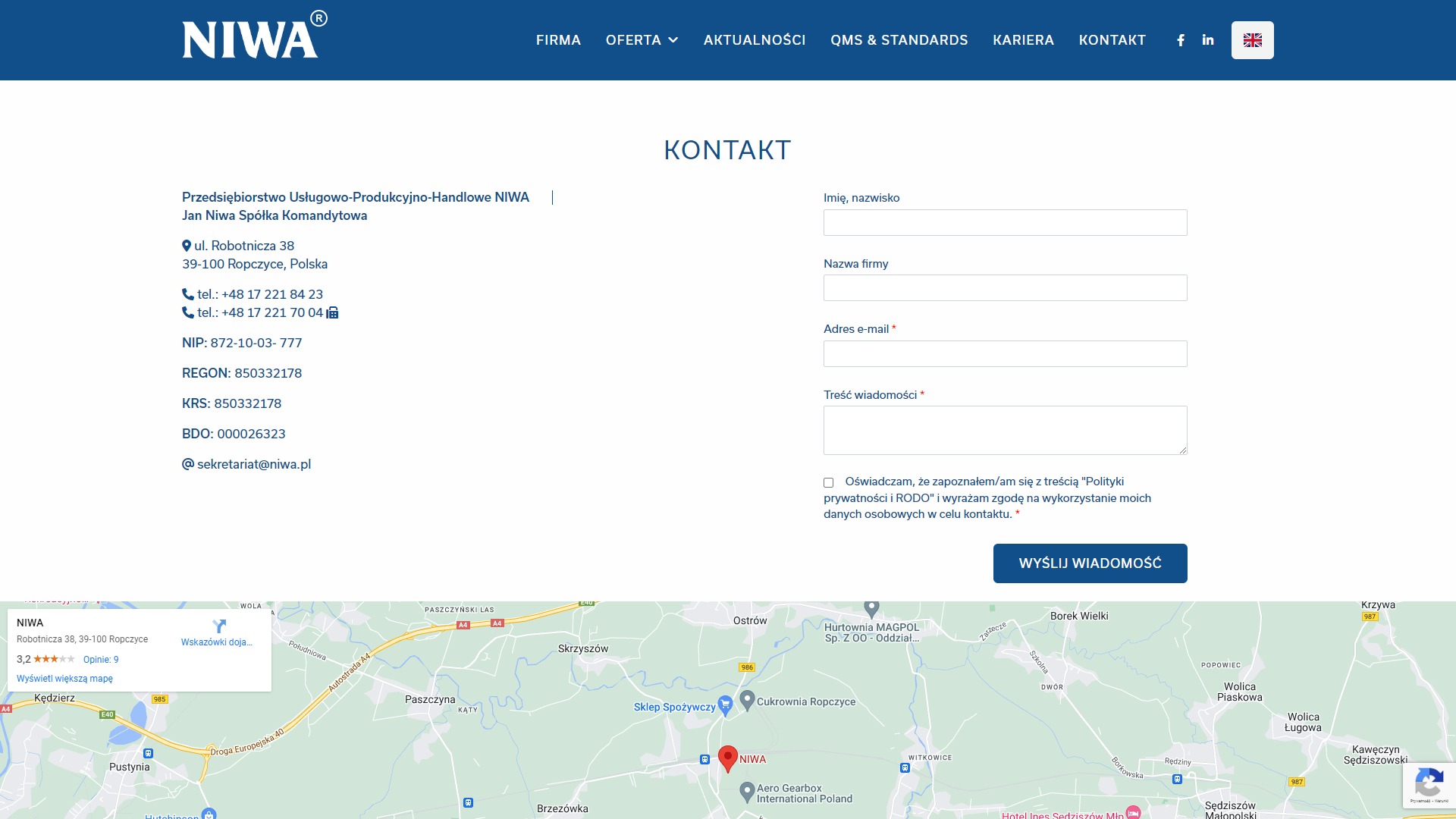Viewport: 1456px width, 819px height.
Task: Focus the Nazwa firmy input field
Action: [x=1006, y=288]
